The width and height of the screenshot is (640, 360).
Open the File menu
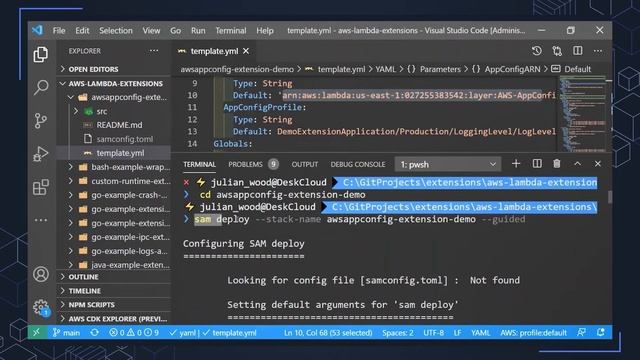pos(59,31)
